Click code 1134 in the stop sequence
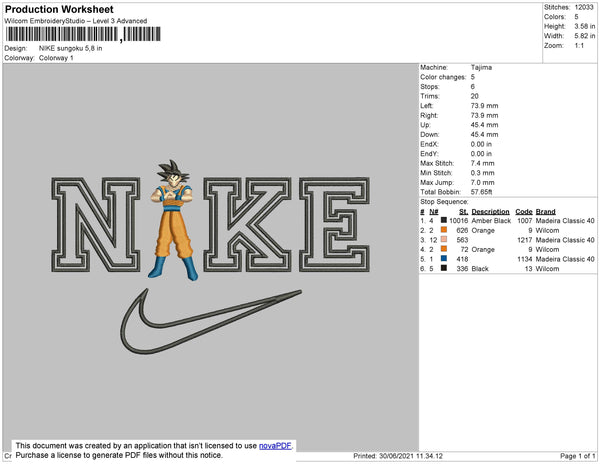The height and width of the screenshot is (464, 600). click(x=525, y=259)
